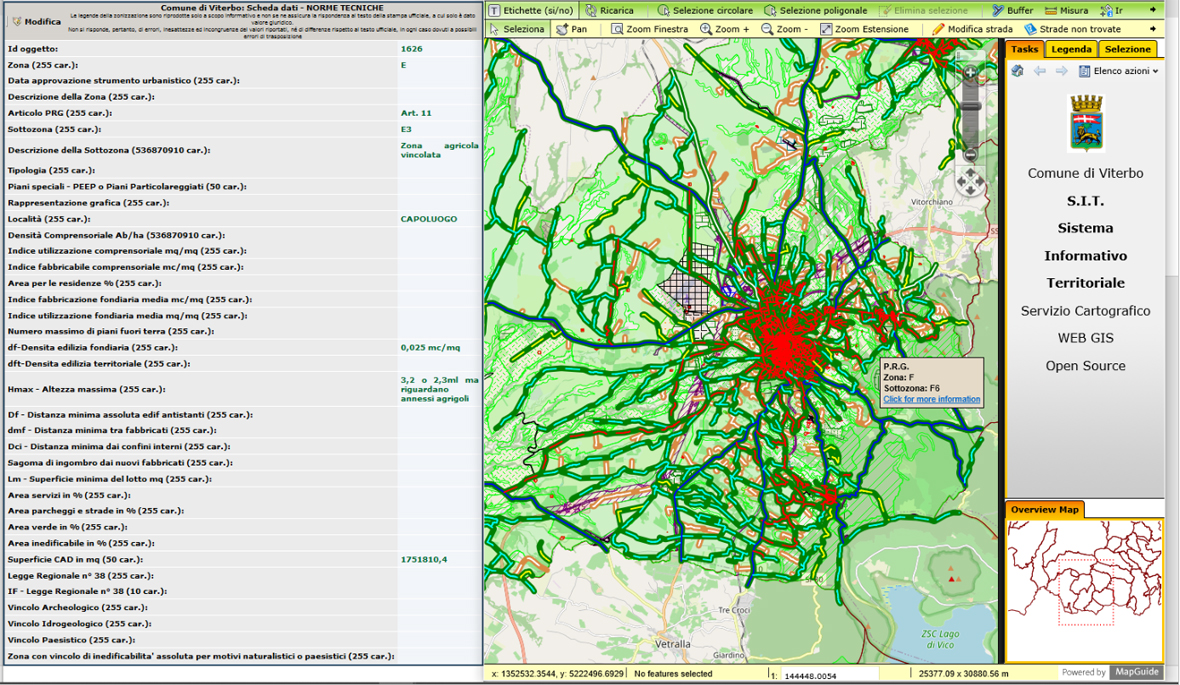Click Zoom + magnifier tool
The image size is (1180, 685).
click(725, 29)
